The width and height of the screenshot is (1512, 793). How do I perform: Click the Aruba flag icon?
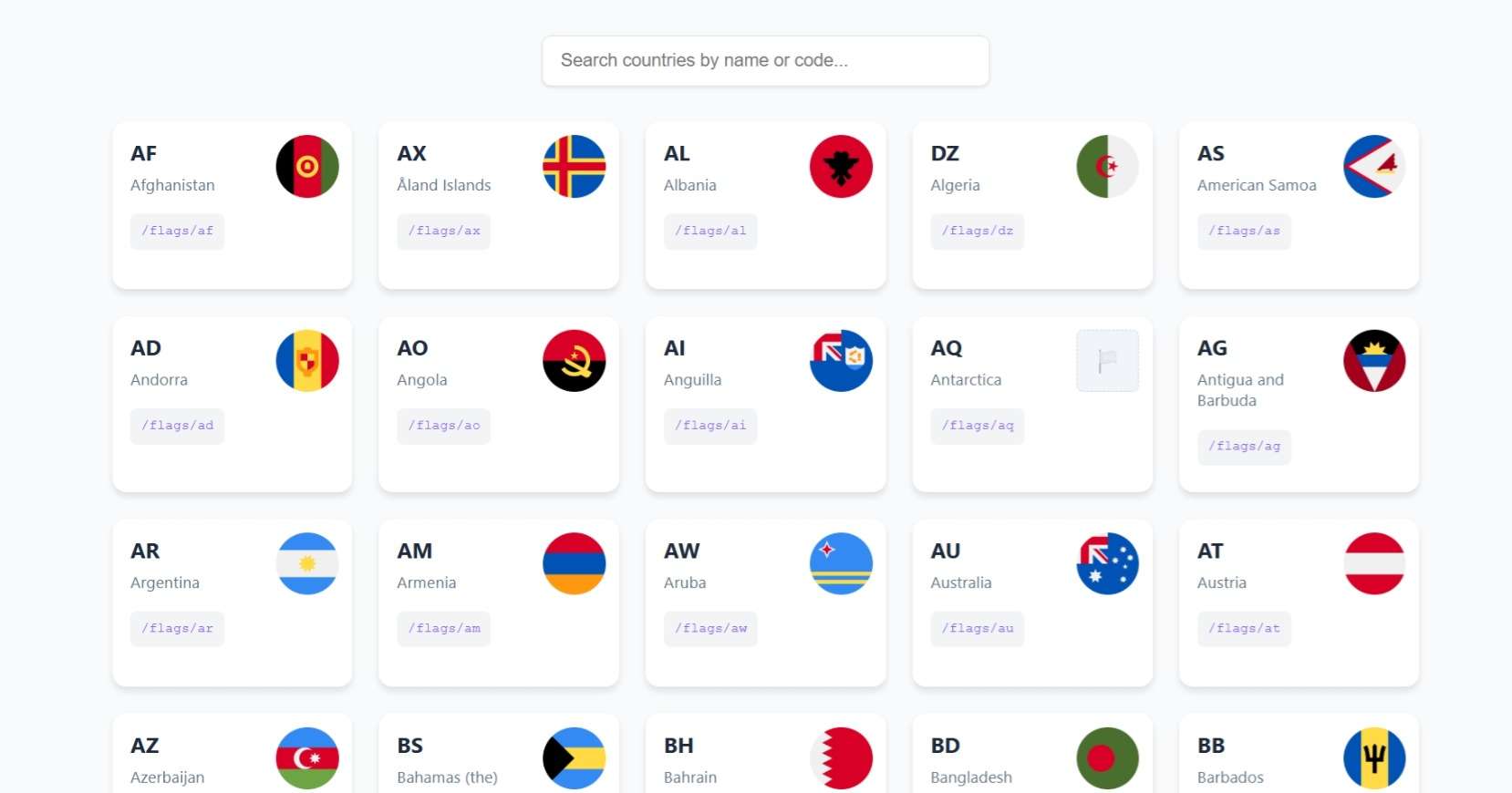(x=841, y=564)
